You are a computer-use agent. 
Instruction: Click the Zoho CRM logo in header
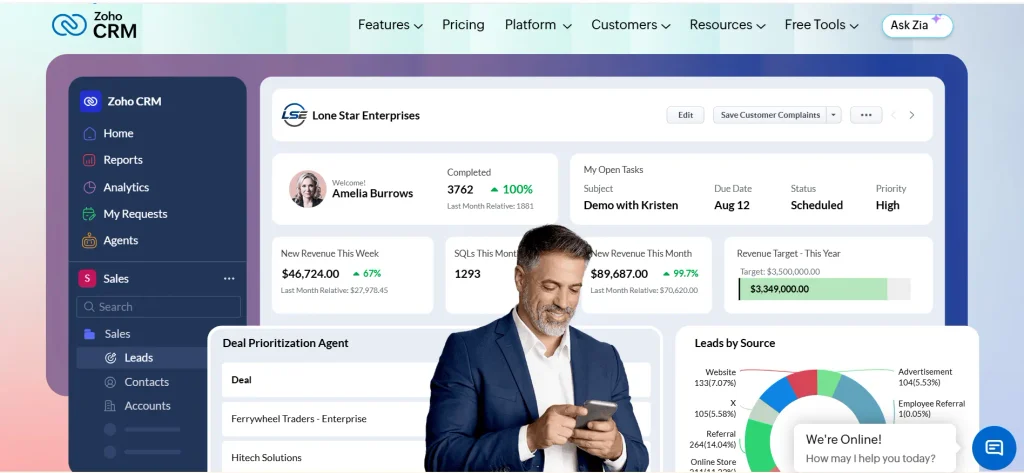(x=94, y=25)
